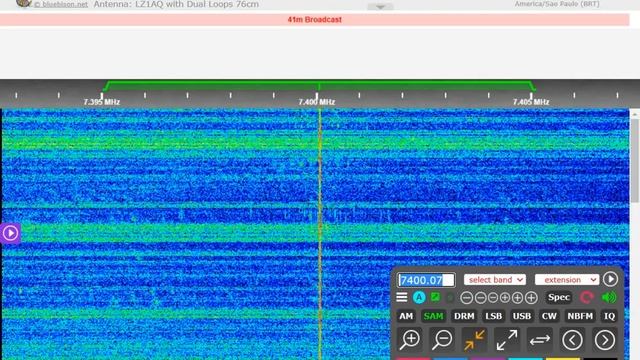Mute audio with green speaker icon
Image resolution: width=640 pixels, height=360 pixels.
[x=609, y=297]
